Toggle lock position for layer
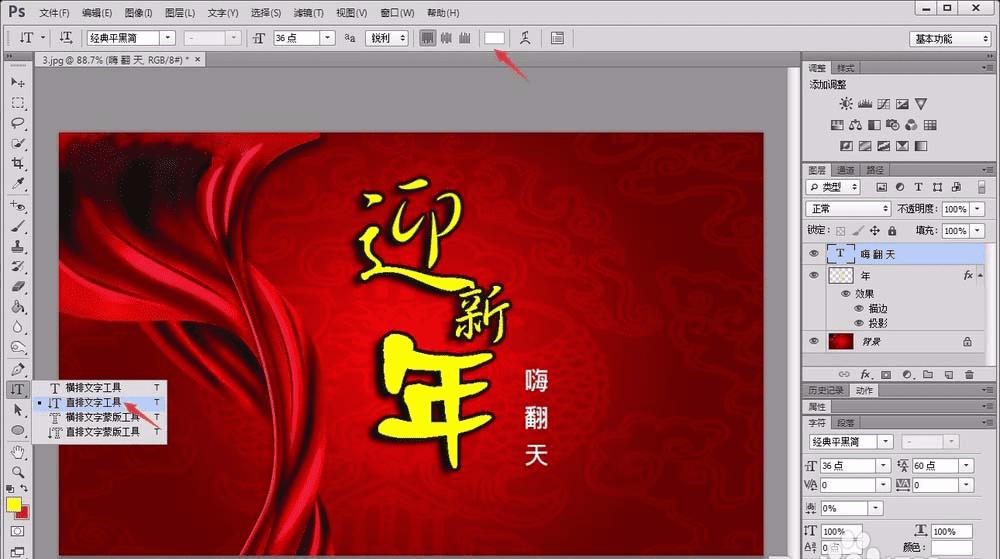Viewport: 1000px width, 559px height. point(875,231)
